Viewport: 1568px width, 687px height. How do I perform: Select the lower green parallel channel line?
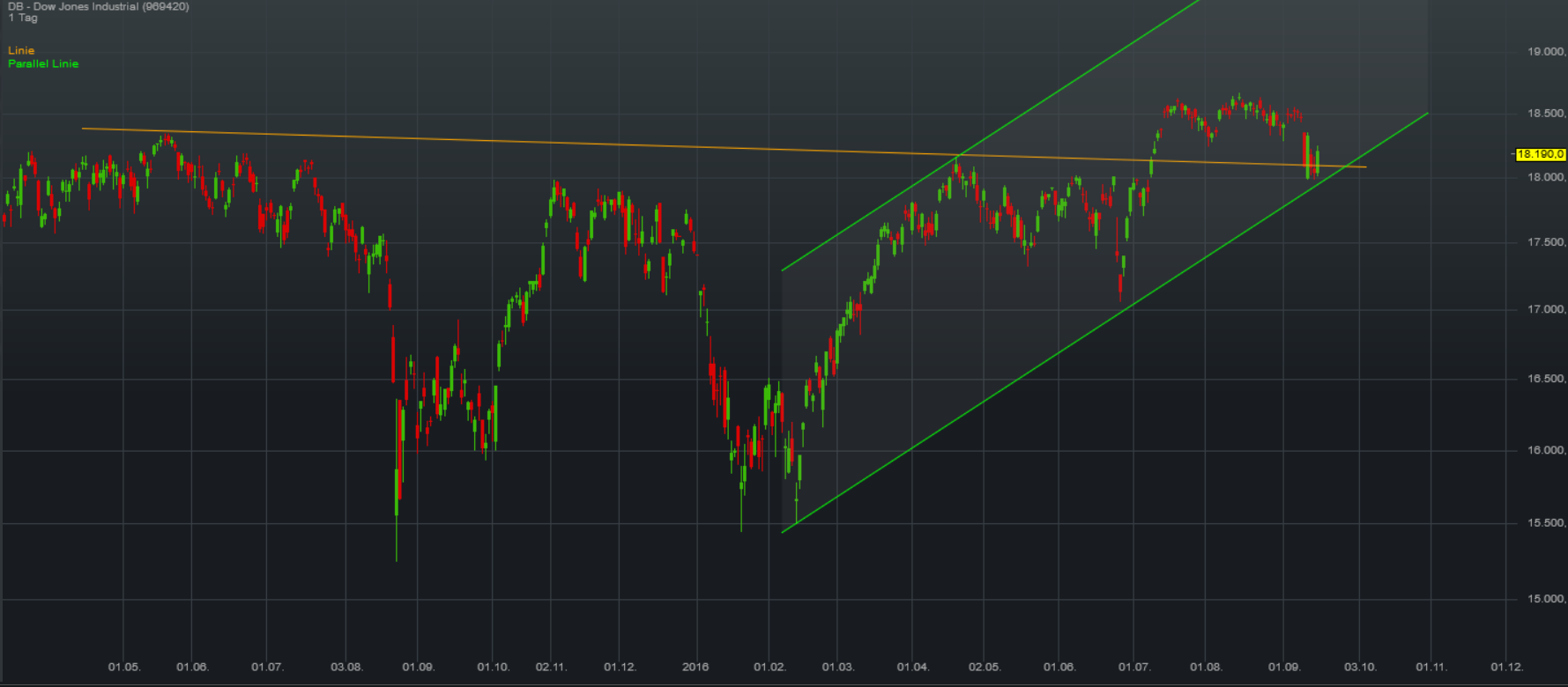click(1104, 323)
